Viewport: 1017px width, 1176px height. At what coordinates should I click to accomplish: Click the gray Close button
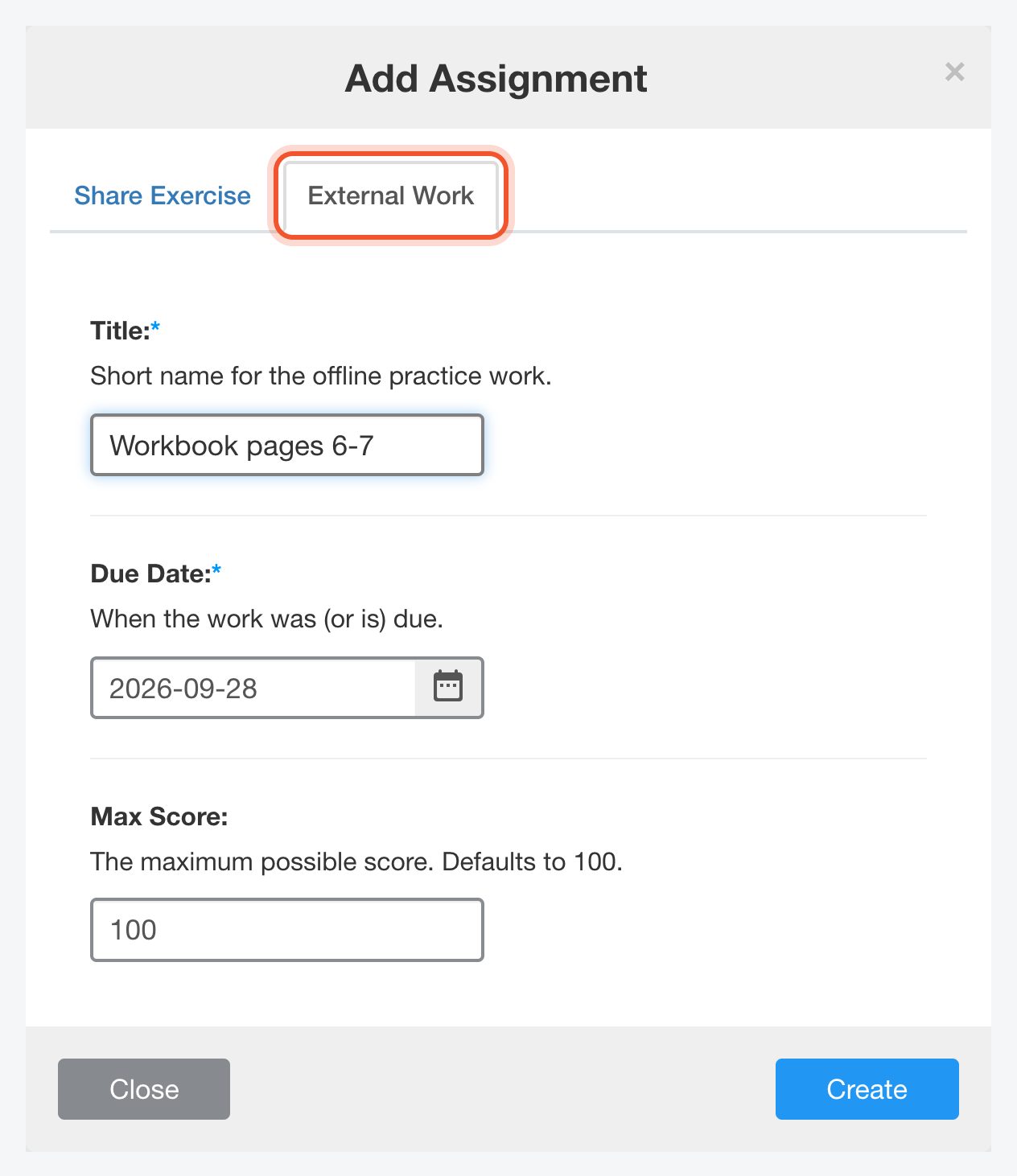pyautogui.click(x=144, y=1089)
